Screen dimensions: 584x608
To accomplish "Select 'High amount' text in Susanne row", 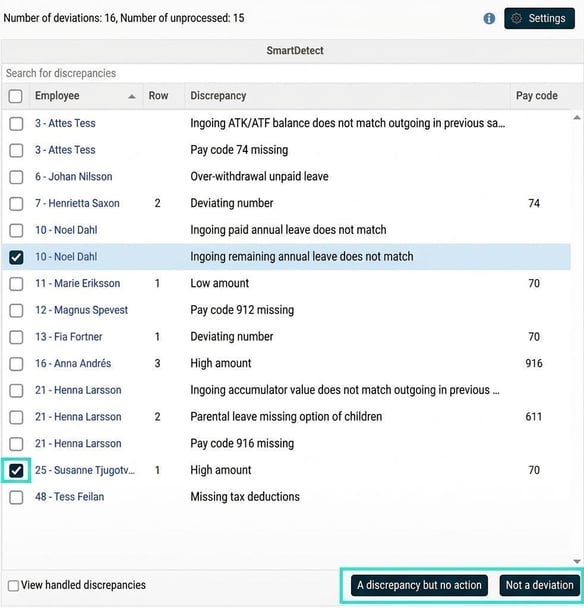I will (x=221, y=470).
